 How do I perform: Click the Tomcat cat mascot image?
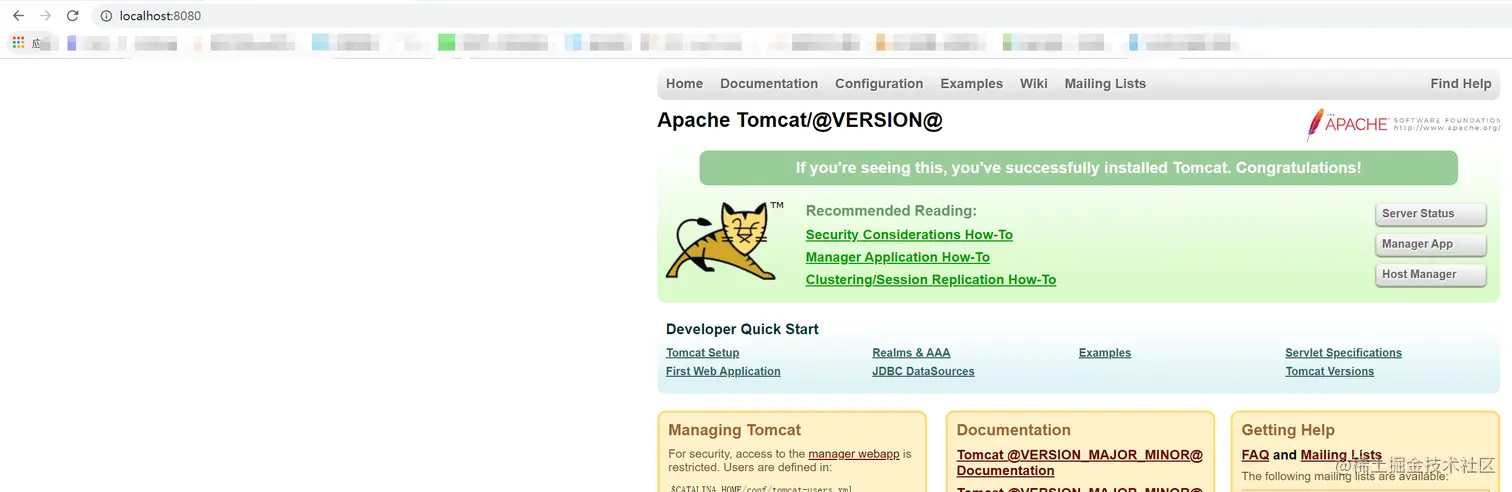point(725,241)
